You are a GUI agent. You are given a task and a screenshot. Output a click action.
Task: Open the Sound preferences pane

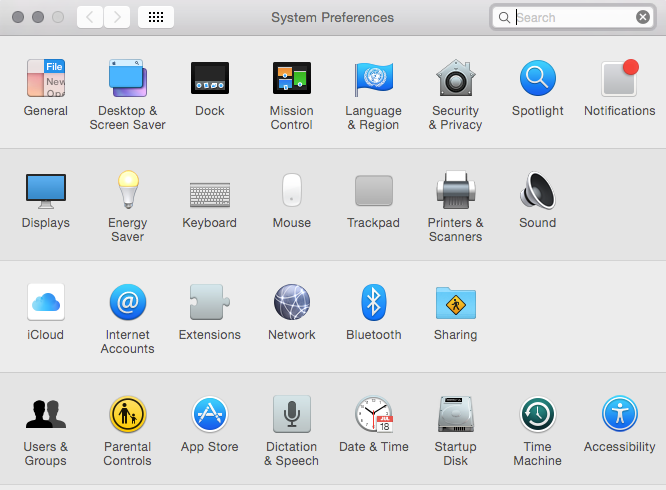pos(537,190)
